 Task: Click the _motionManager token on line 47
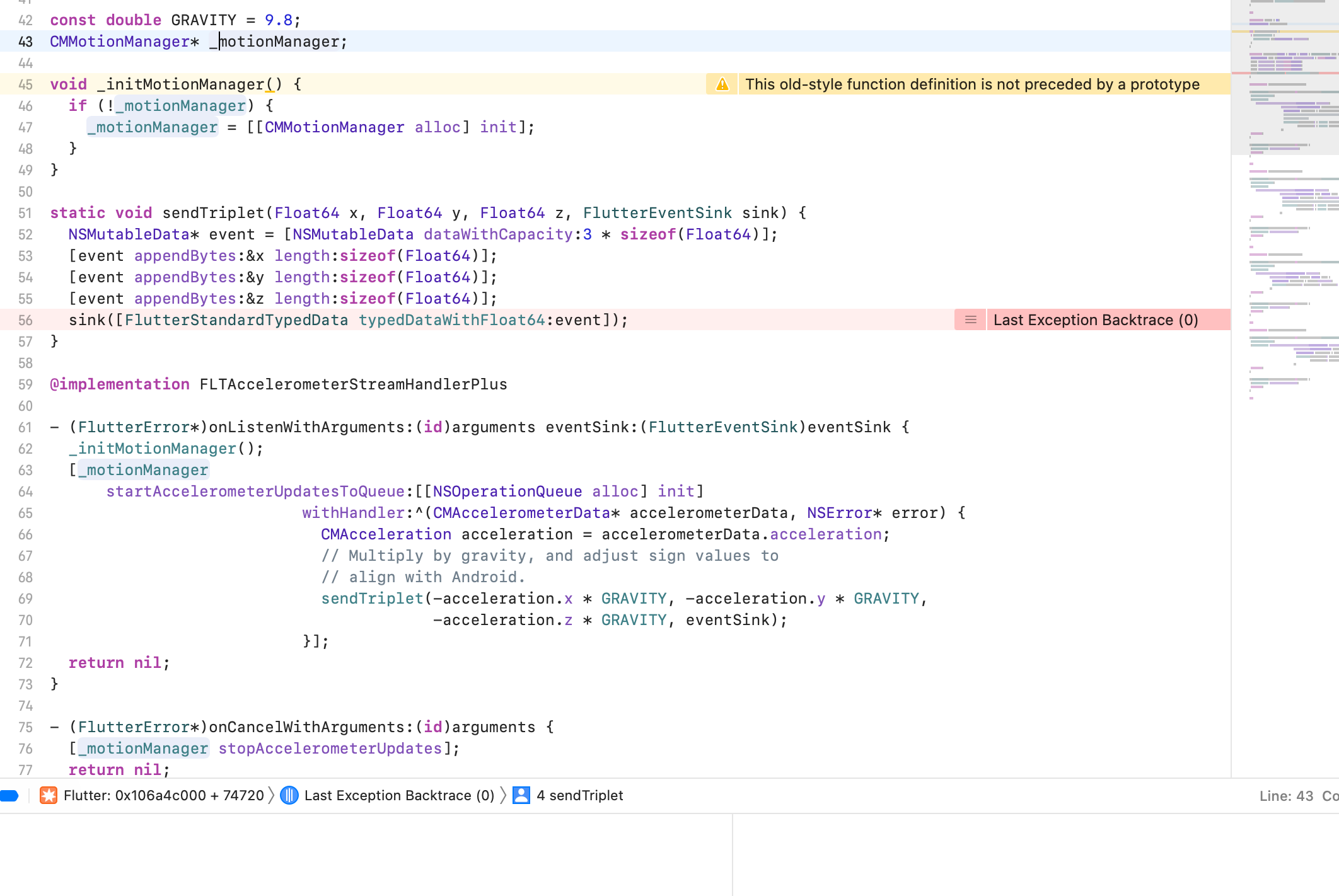153,127
